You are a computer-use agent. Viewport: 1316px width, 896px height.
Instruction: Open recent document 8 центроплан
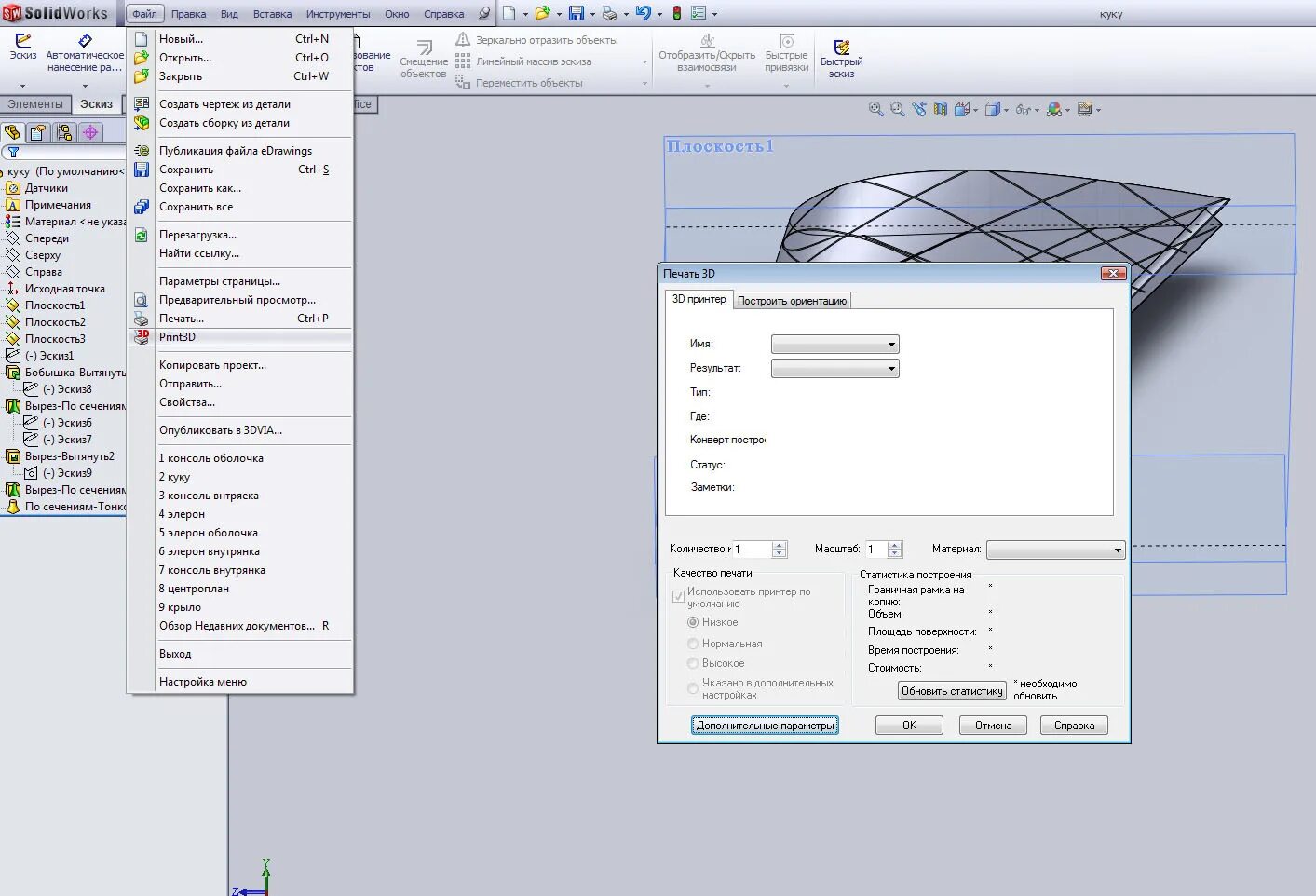[240, 589]
